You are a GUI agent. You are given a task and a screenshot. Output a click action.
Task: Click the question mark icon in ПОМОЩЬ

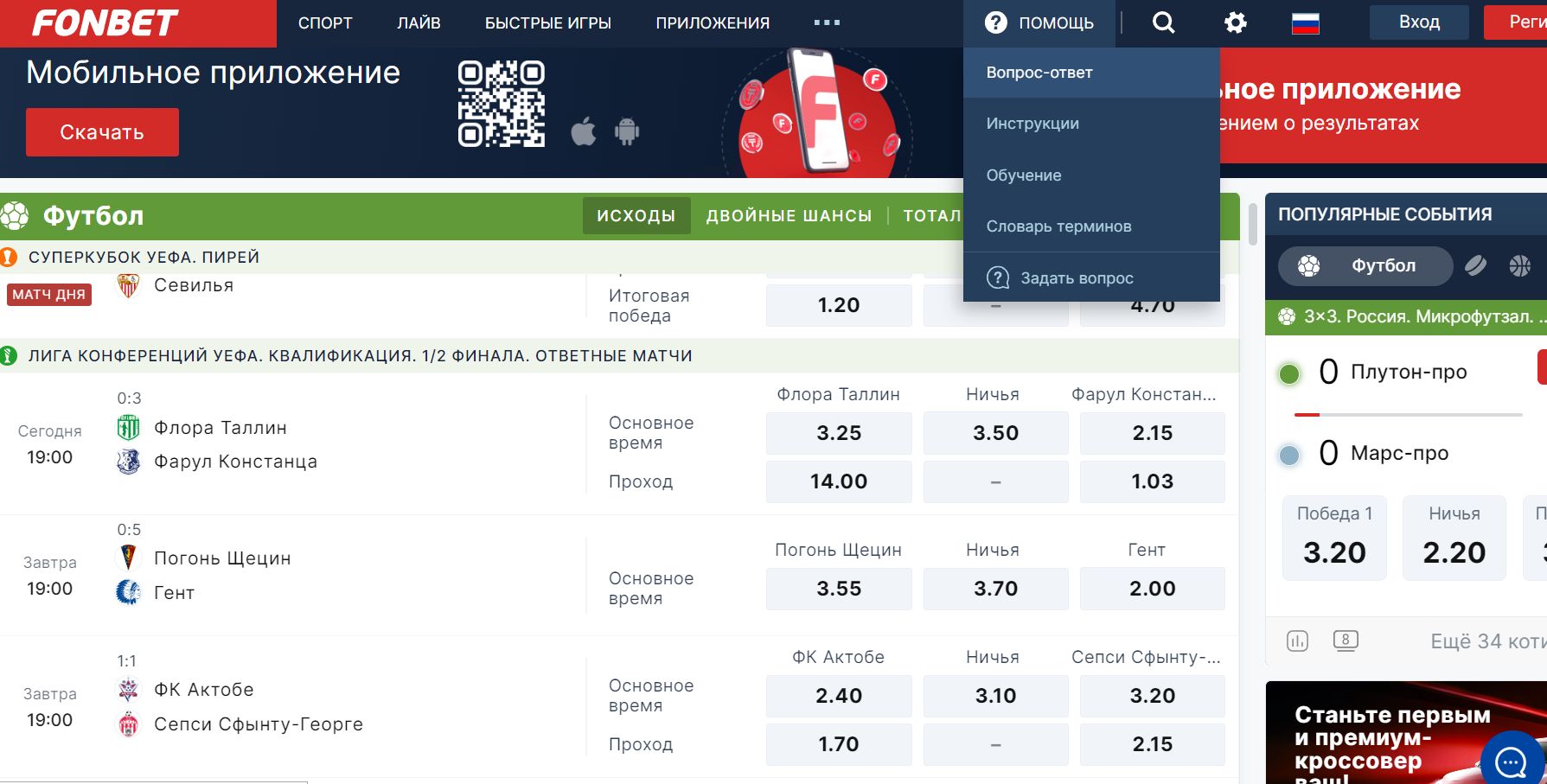996,23
